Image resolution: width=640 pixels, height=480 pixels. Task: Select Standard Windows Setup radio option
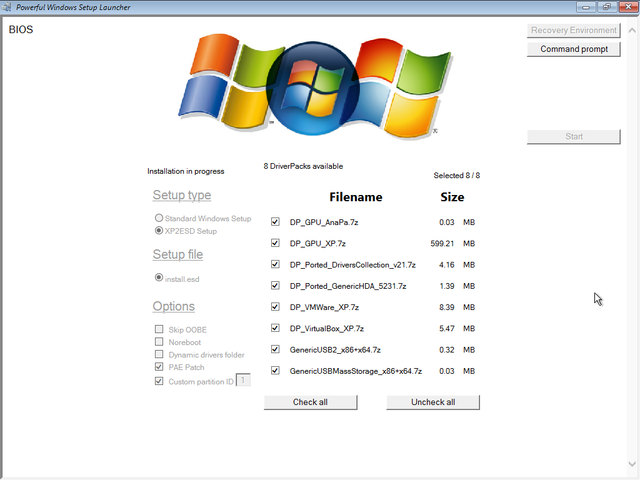(x=159, y=218)
